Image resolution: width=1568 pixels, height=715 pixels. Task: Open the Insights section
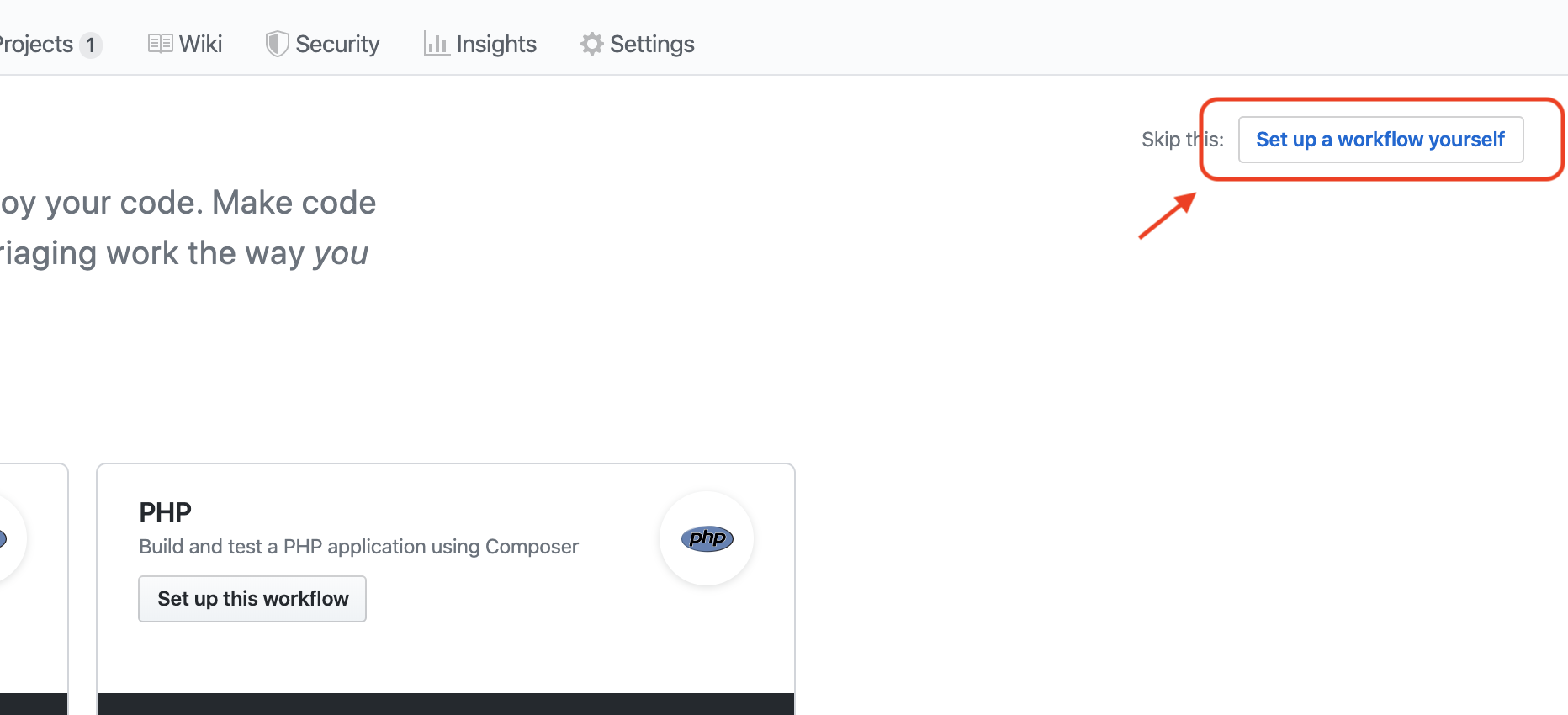point(495,43)
